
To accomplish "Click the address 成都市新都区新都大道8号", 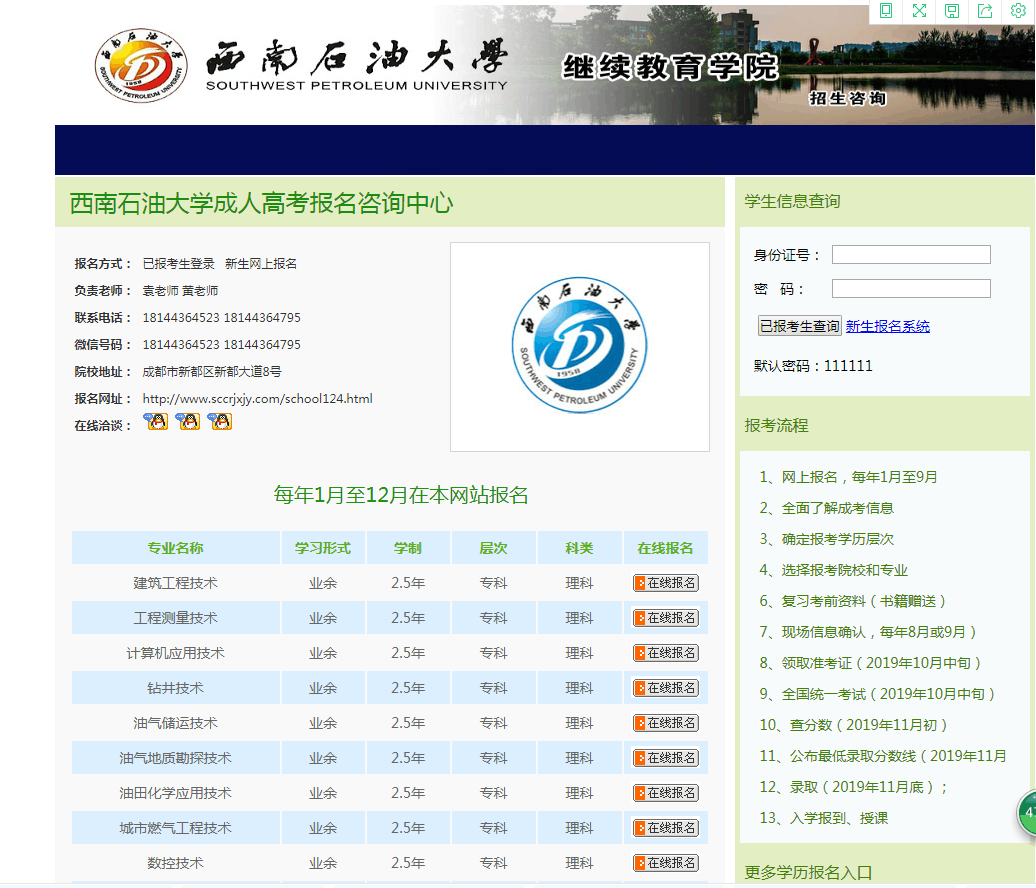I will tap(212, 371).
